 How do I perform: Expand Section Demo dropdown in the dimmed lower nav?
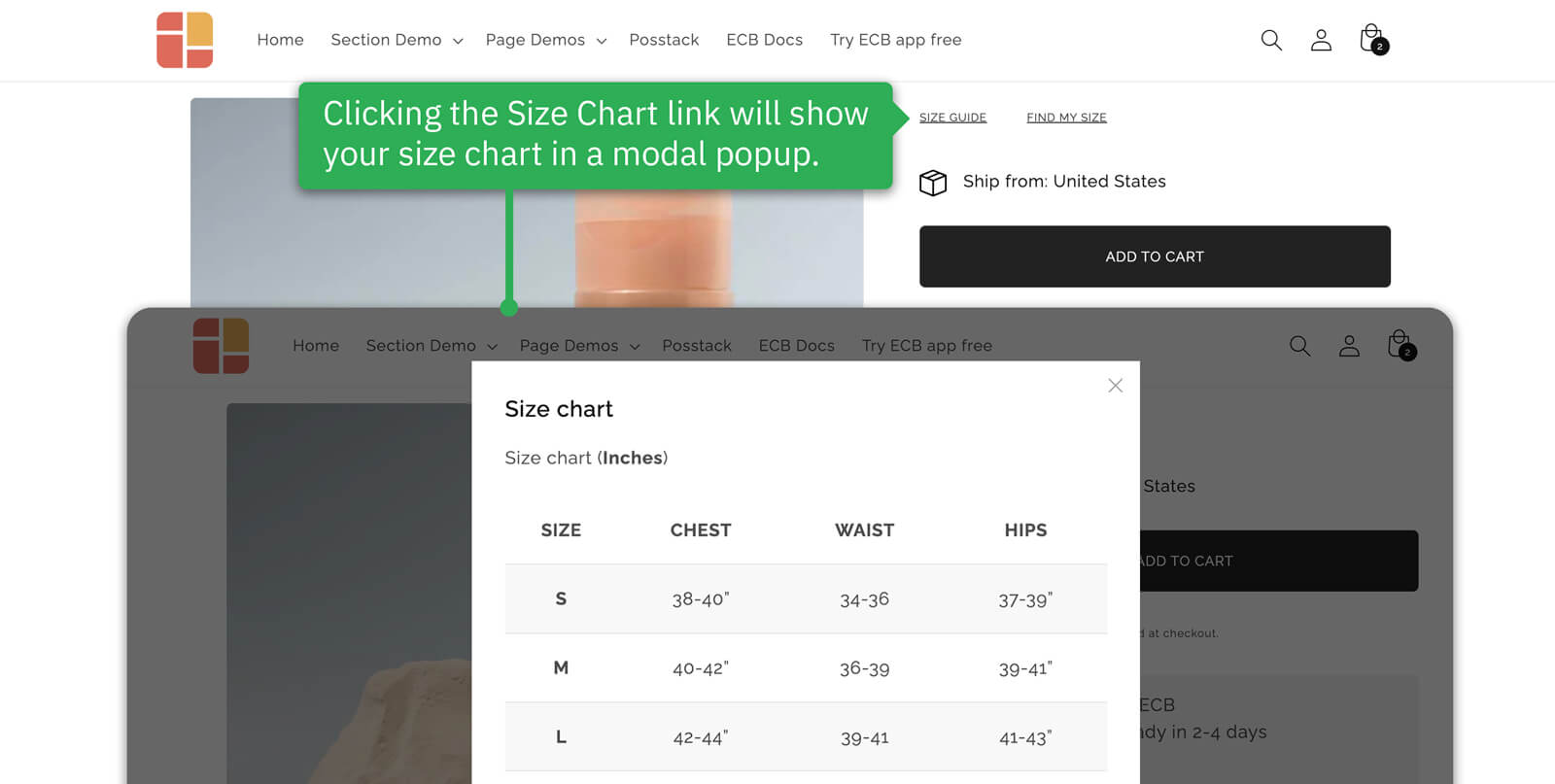(x=432, y=346)
